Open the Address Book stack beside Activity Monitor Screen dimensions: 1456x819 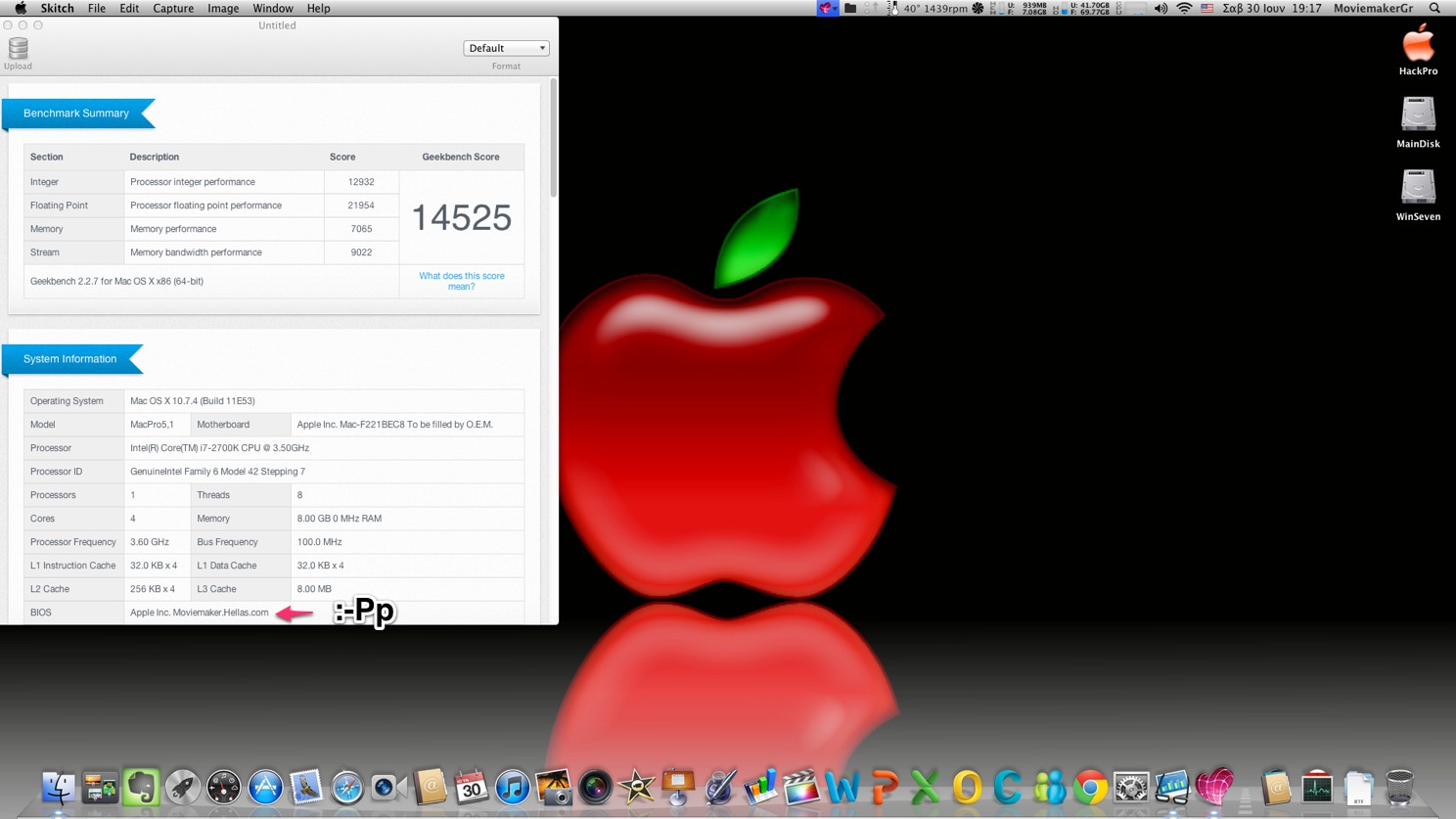point(1276,787)
